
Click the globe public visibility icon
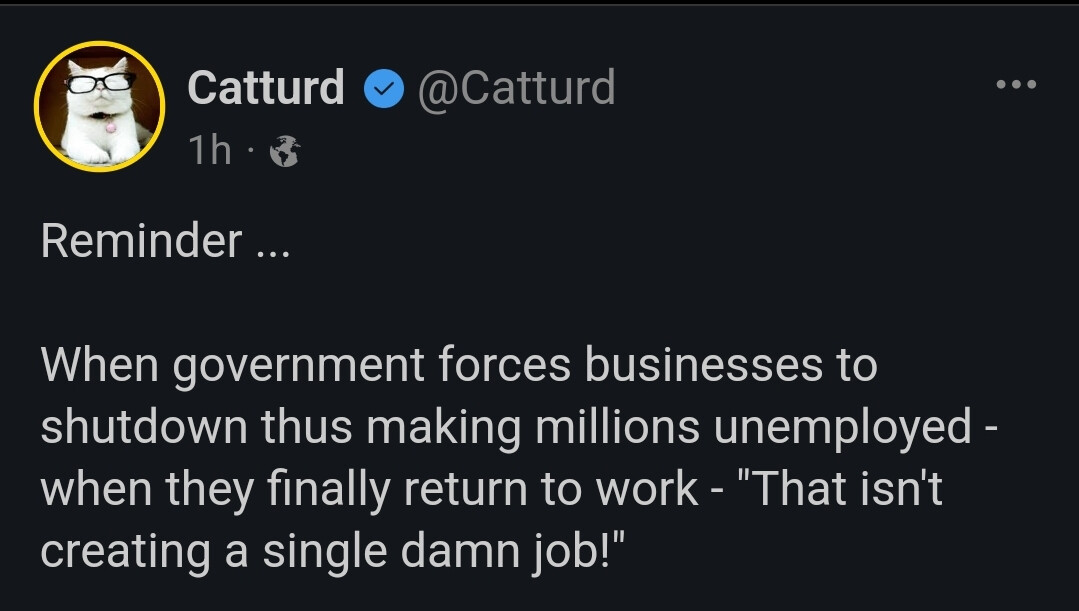(x=285, y=151)
